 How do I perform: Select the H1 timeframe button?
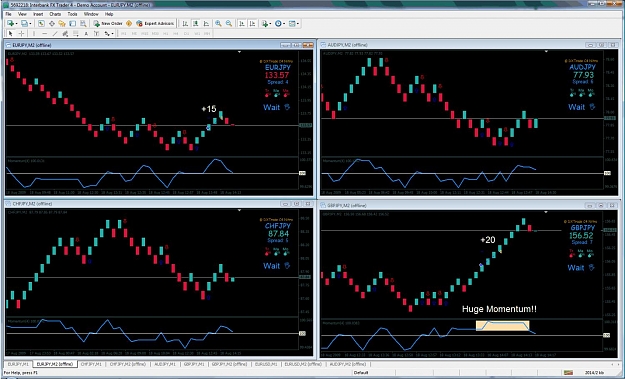tap(166, 33)
